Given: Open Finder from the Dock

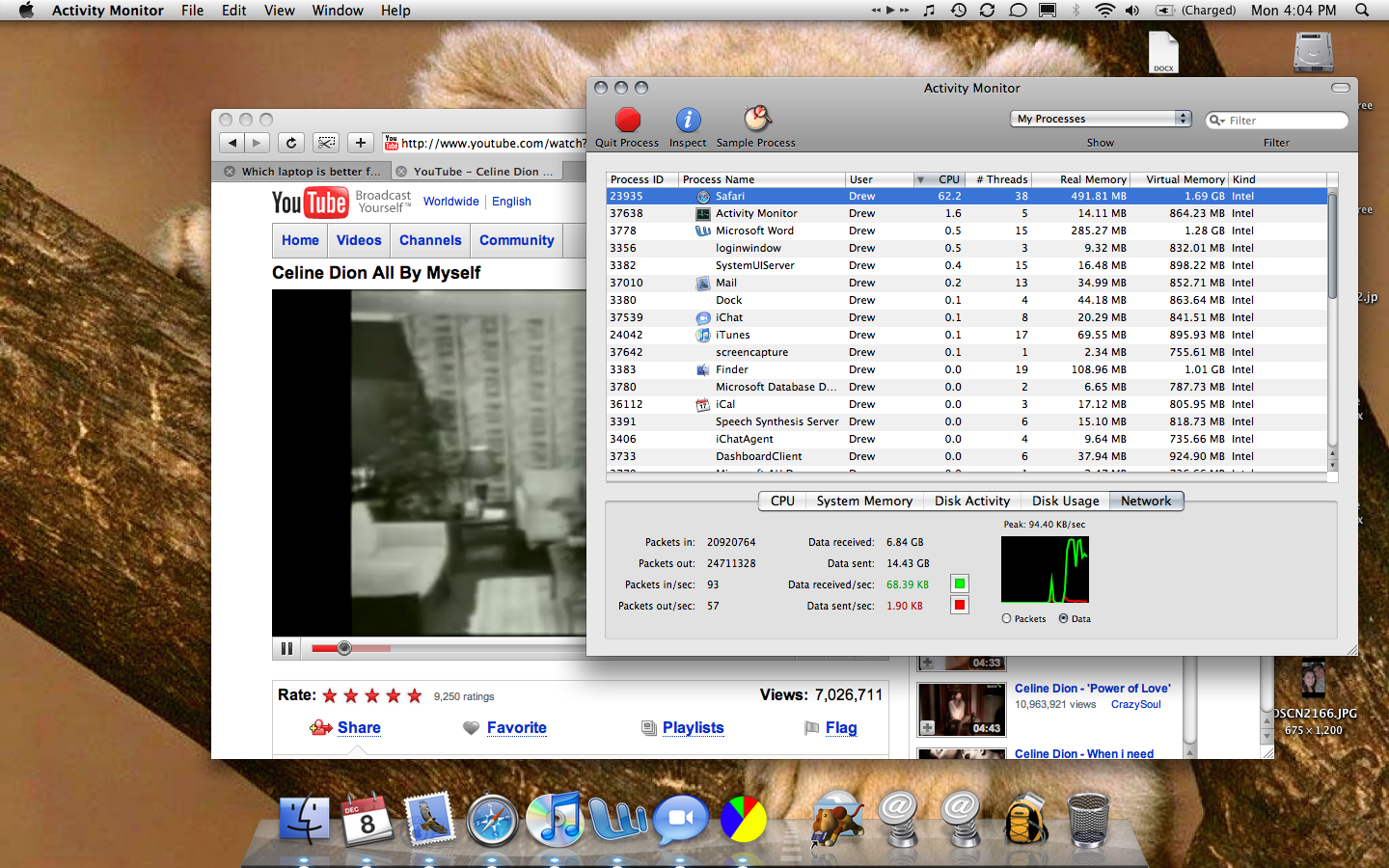Looking at the screenshot, I should point(304,822).
